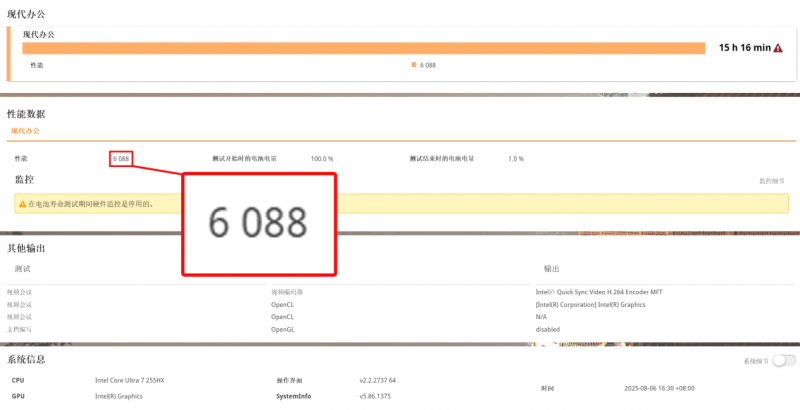Select the 测试结束时的电池电量 1.0 % value
800x410 pixels.
pyautogui.click(x=515, y=159)
